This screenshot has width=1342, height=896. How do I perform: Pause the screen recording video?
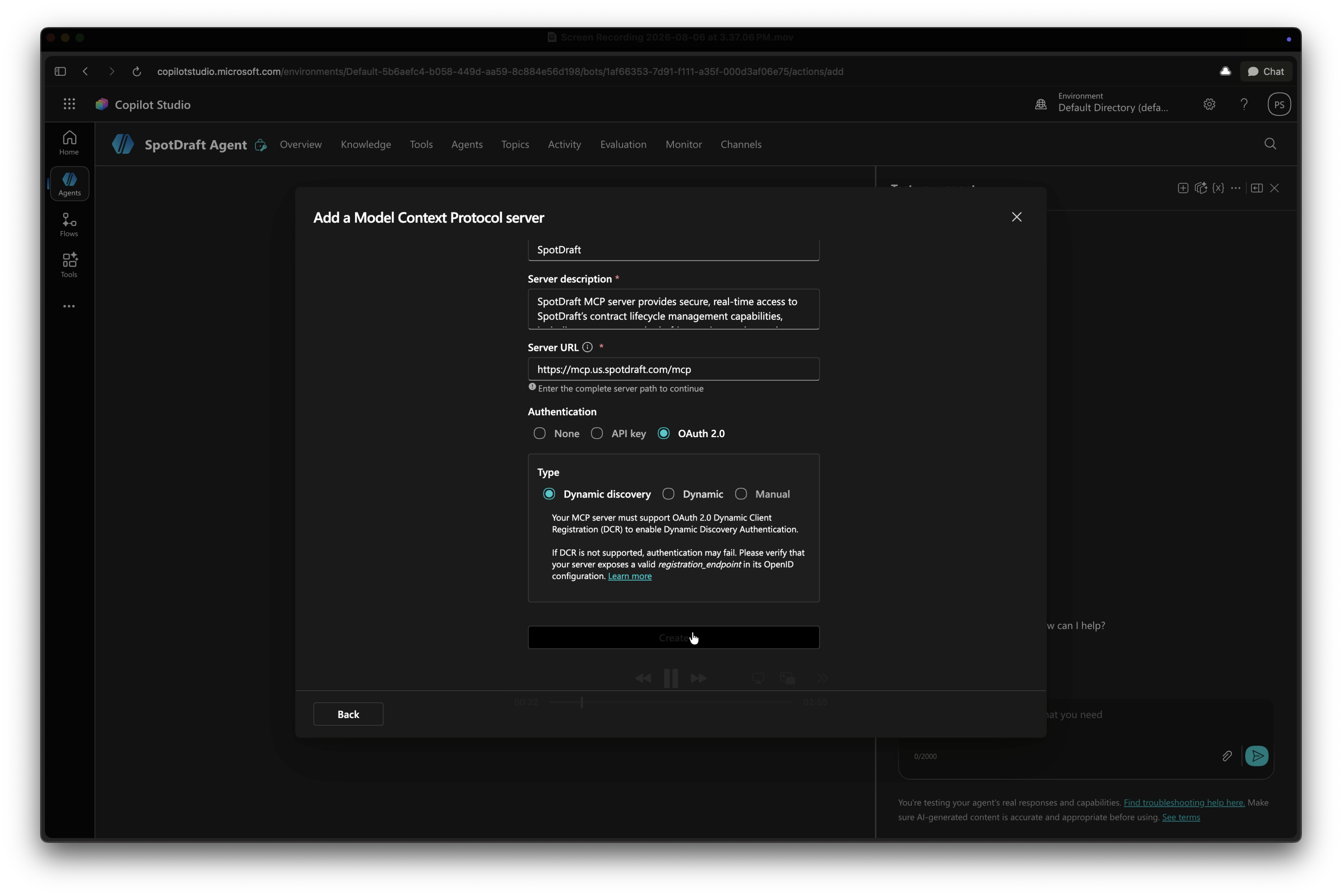click(671, 678)
